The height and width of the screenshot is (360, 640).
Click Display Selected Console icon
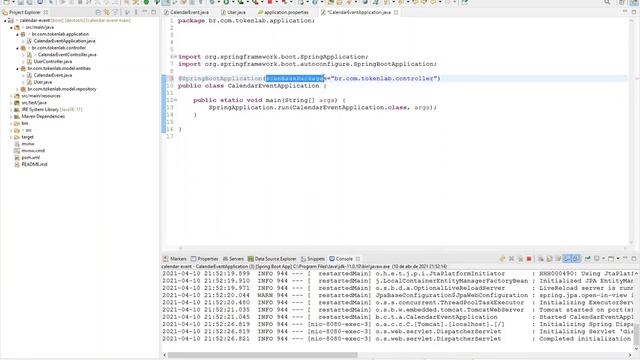[596, 259]
